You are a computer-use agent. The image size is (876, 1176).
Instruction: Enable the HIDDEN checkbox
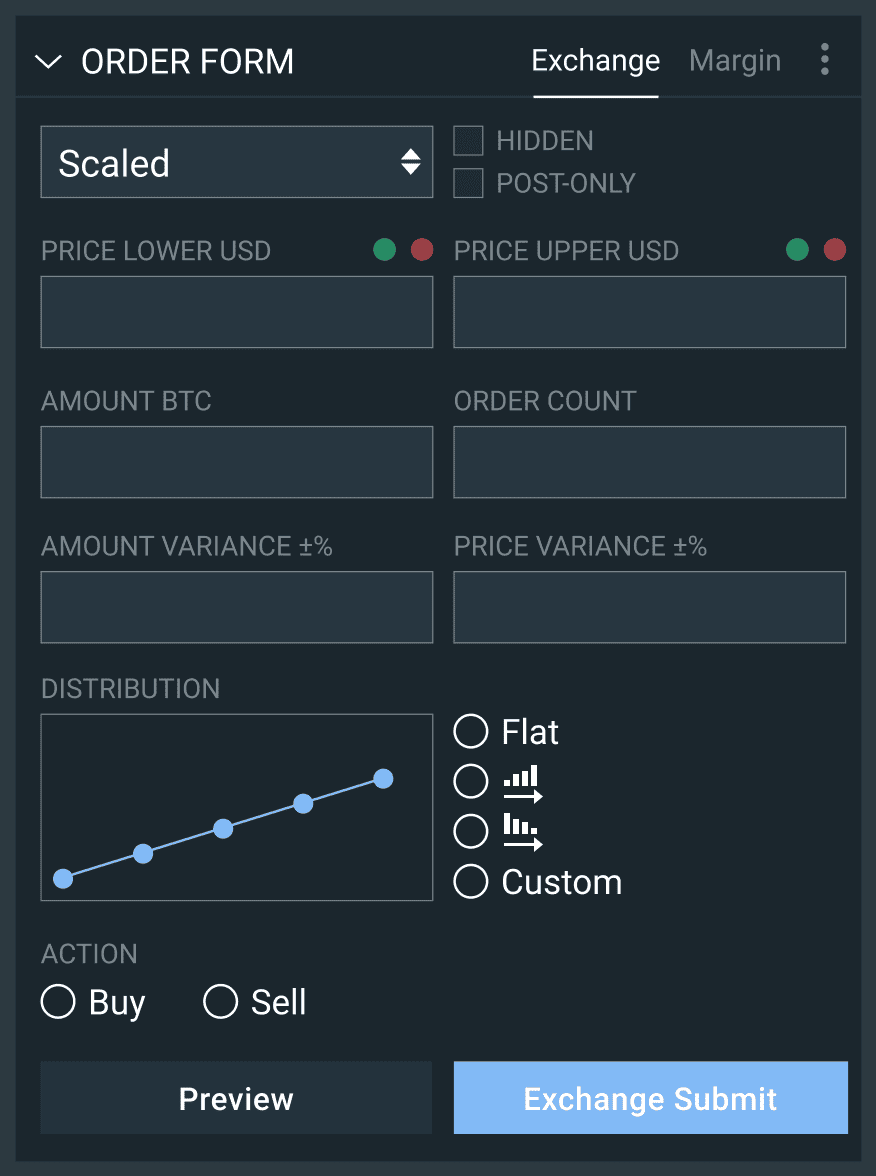click(469, 141)
